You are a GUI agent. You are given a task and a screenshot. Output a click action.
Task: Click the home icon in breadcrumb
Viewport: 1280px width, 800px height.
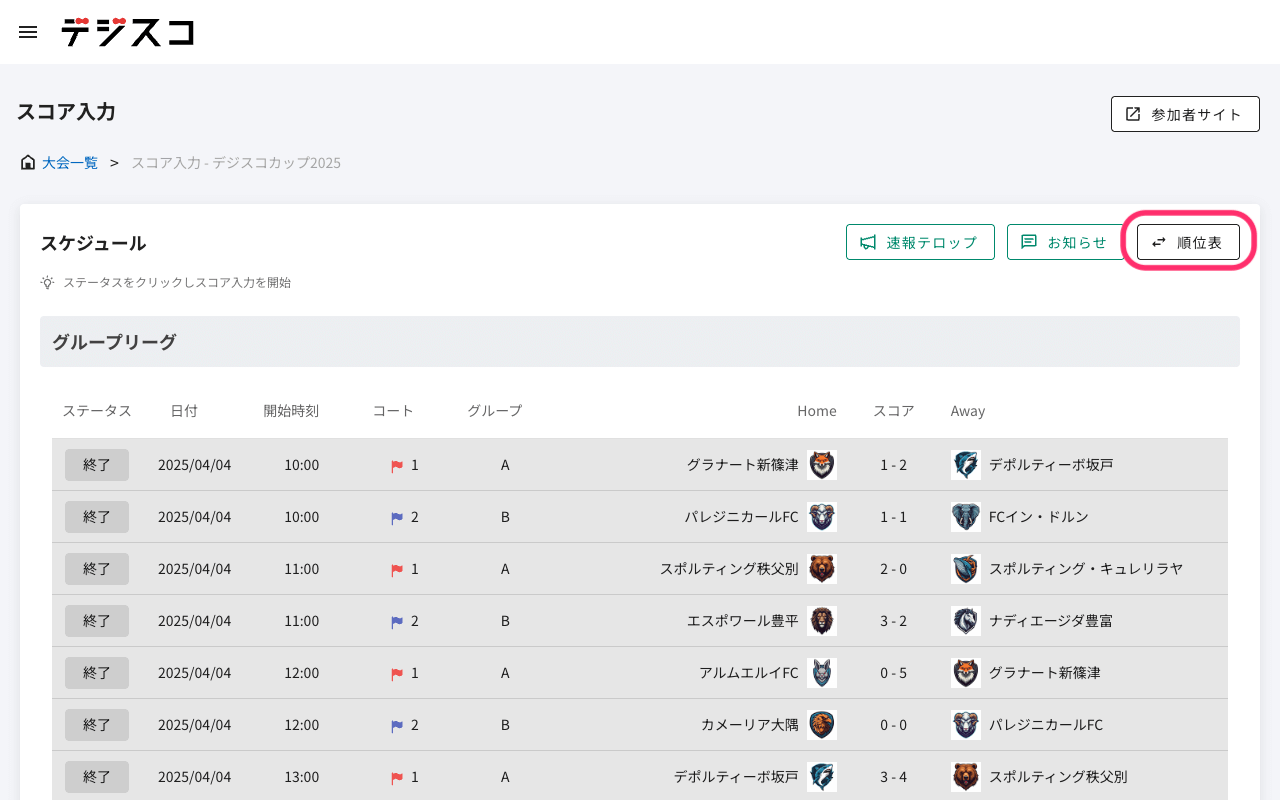(x=28, y=162)
